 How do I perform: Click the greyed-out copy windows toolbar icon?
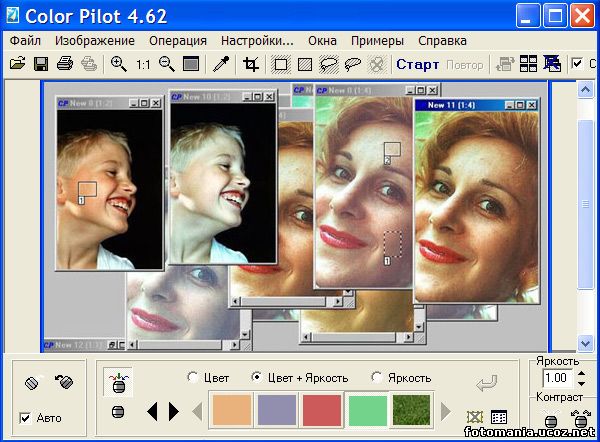(x=505, y=64)
